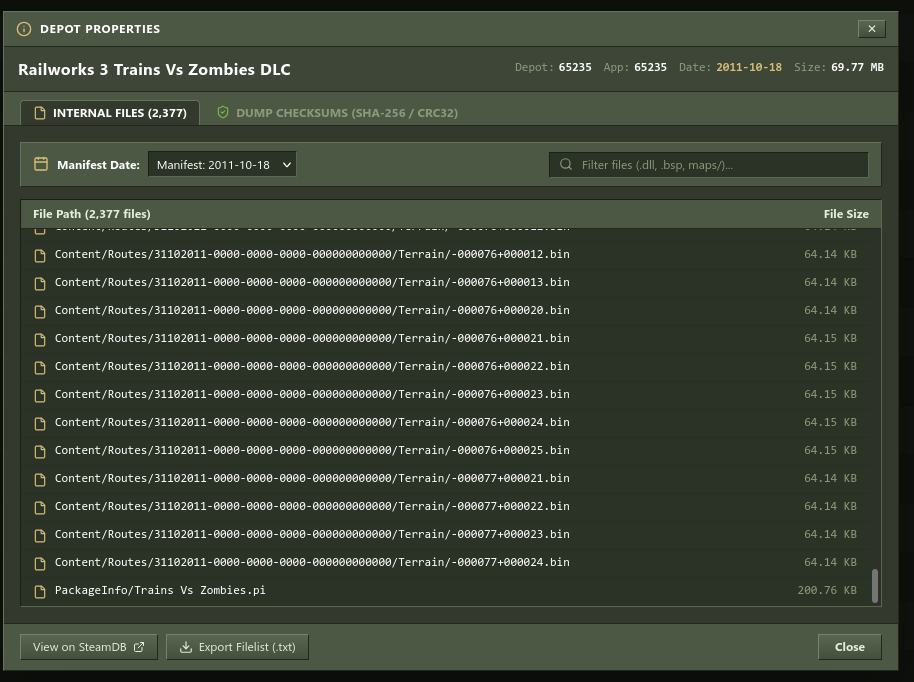Click file icon for -000076+000013.bin row
914x682 pixels.
(x=40, y=283)
